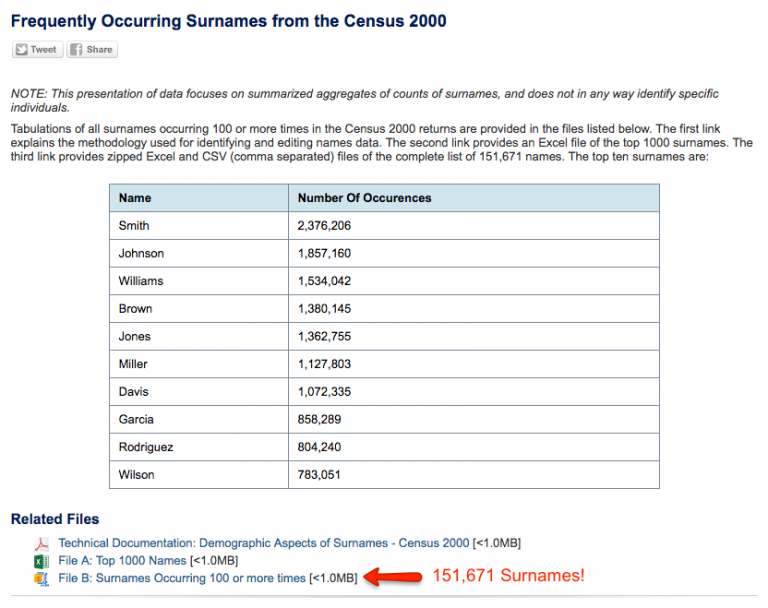
Task: Click the Name column header
Action: [135, 198]
